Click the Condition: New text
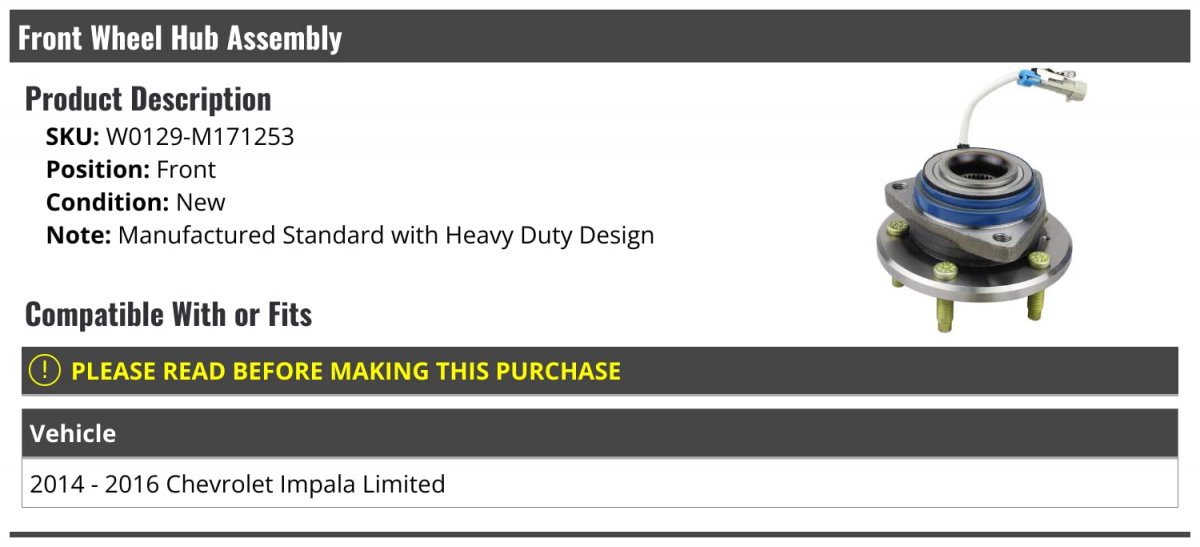The width and height of the screenshot is (1200, 547). click(136, 203)
